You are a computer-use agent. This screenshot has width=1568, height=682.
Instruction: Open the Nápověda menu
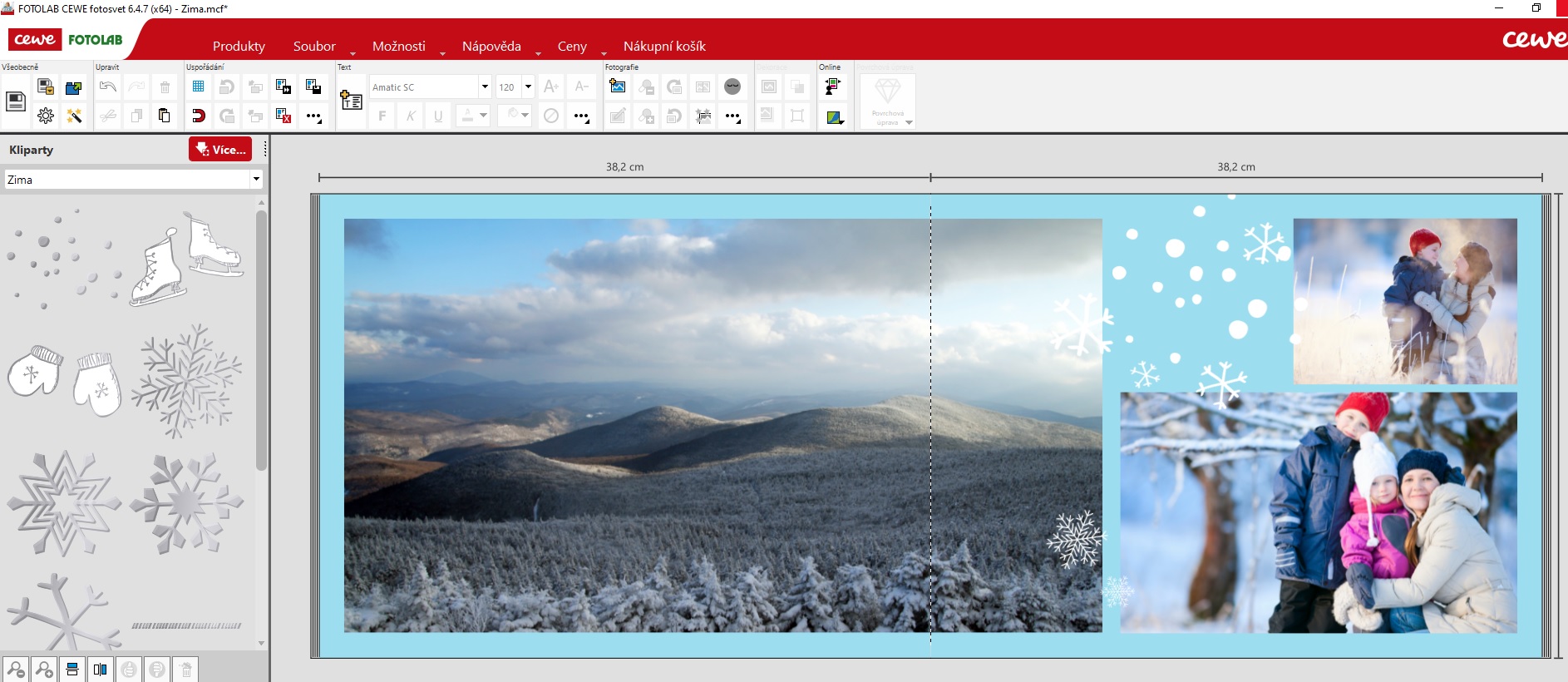491,47
